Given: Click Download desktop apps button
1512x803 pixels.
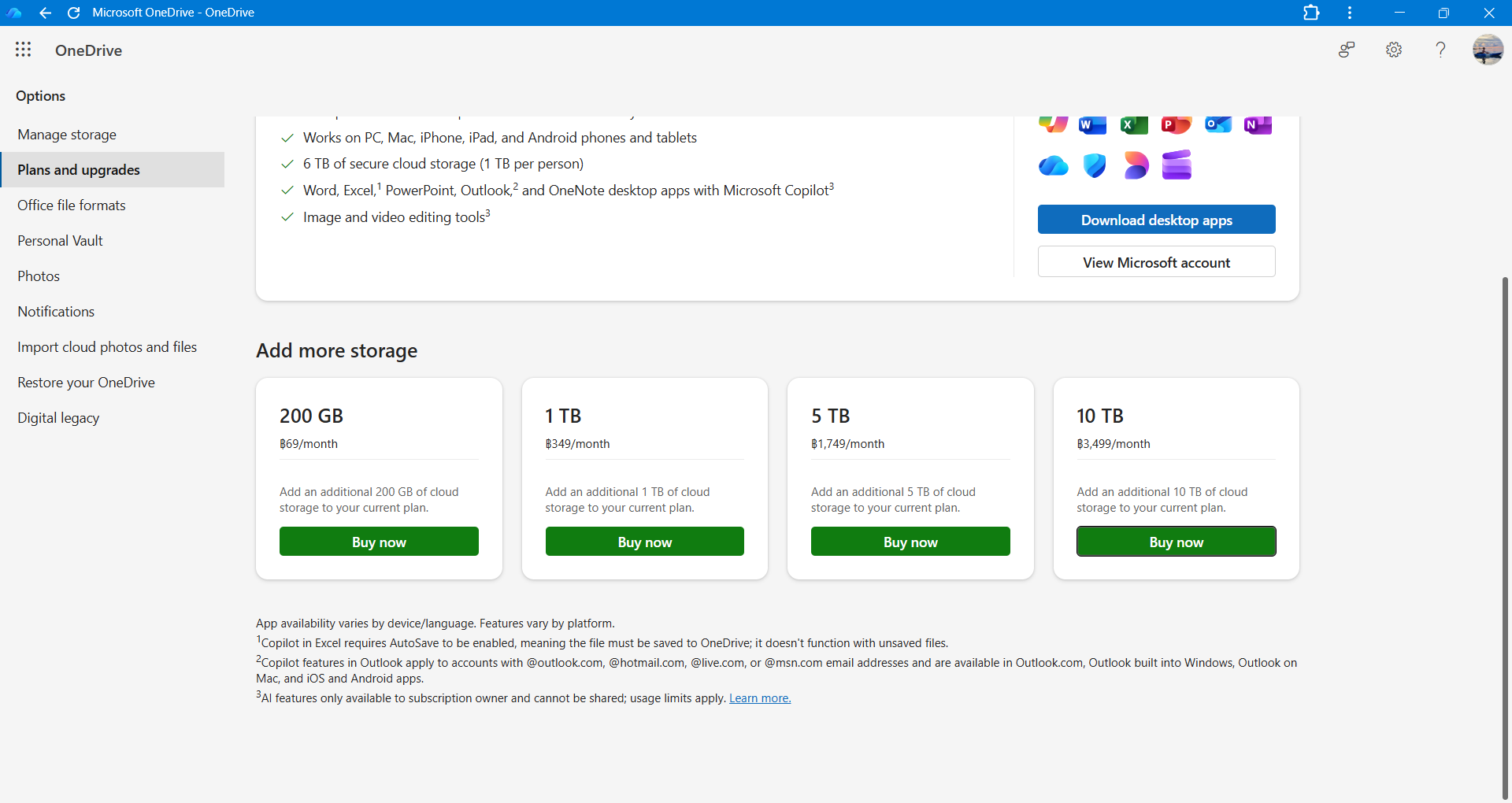Looking at the screenshot, I should point(1156,220).
